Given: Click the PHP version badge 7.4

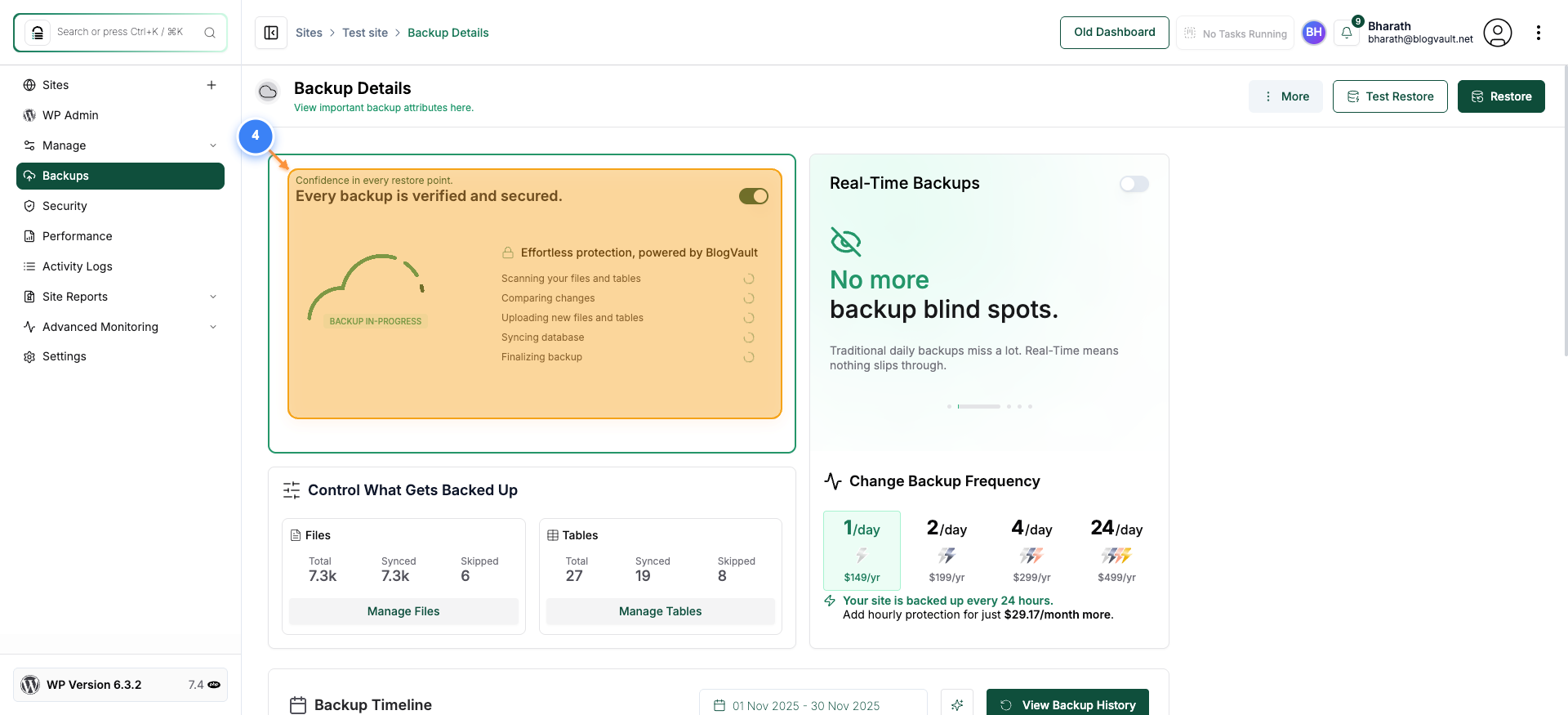Looking at the screenshot, I should (x=204, y=685).
